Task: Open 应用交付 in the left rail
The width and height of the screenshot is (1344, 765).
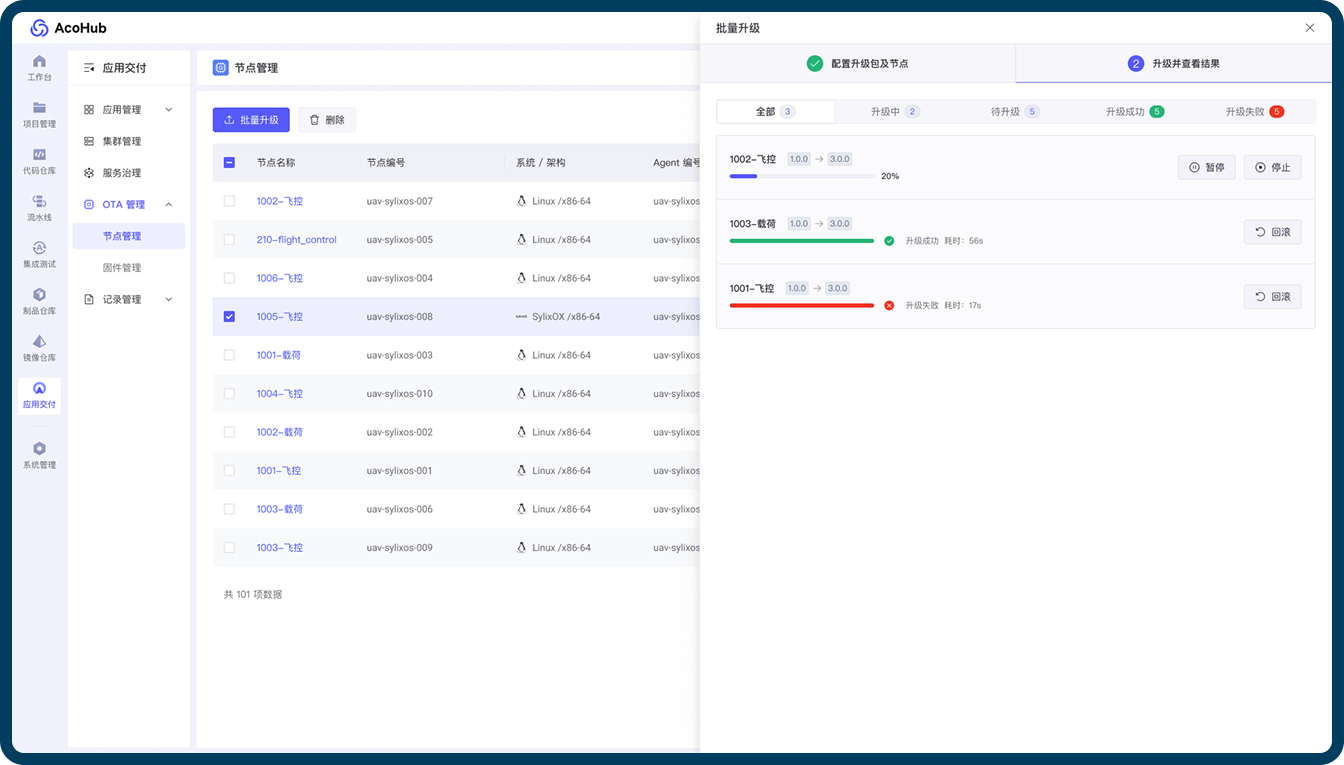Action: click(x=39, y=396)
